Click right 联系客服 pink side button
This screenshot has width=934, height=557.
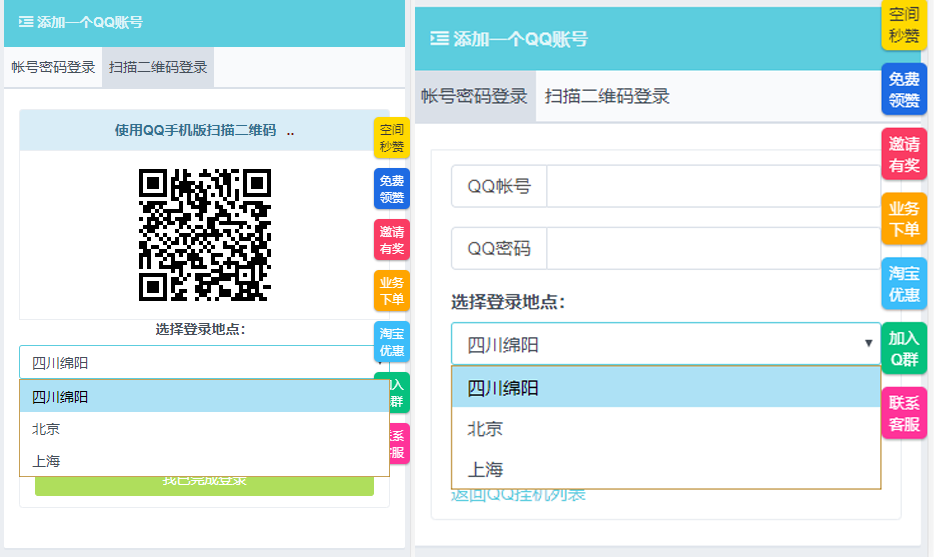coord(904,413)
